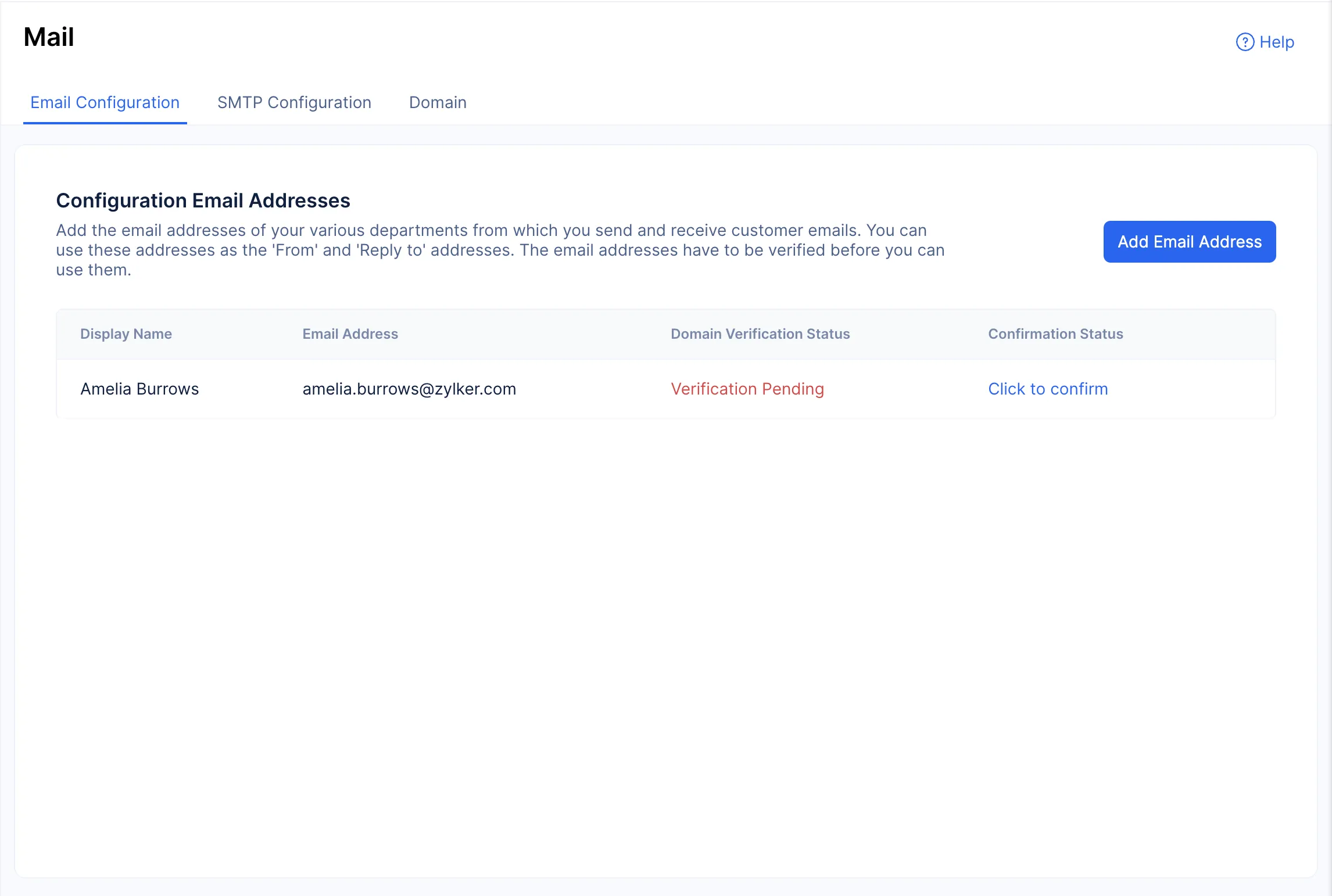Screen dimensions: 1332x896
Task: Open the Domain tab
Action: [x=438, y=102]
